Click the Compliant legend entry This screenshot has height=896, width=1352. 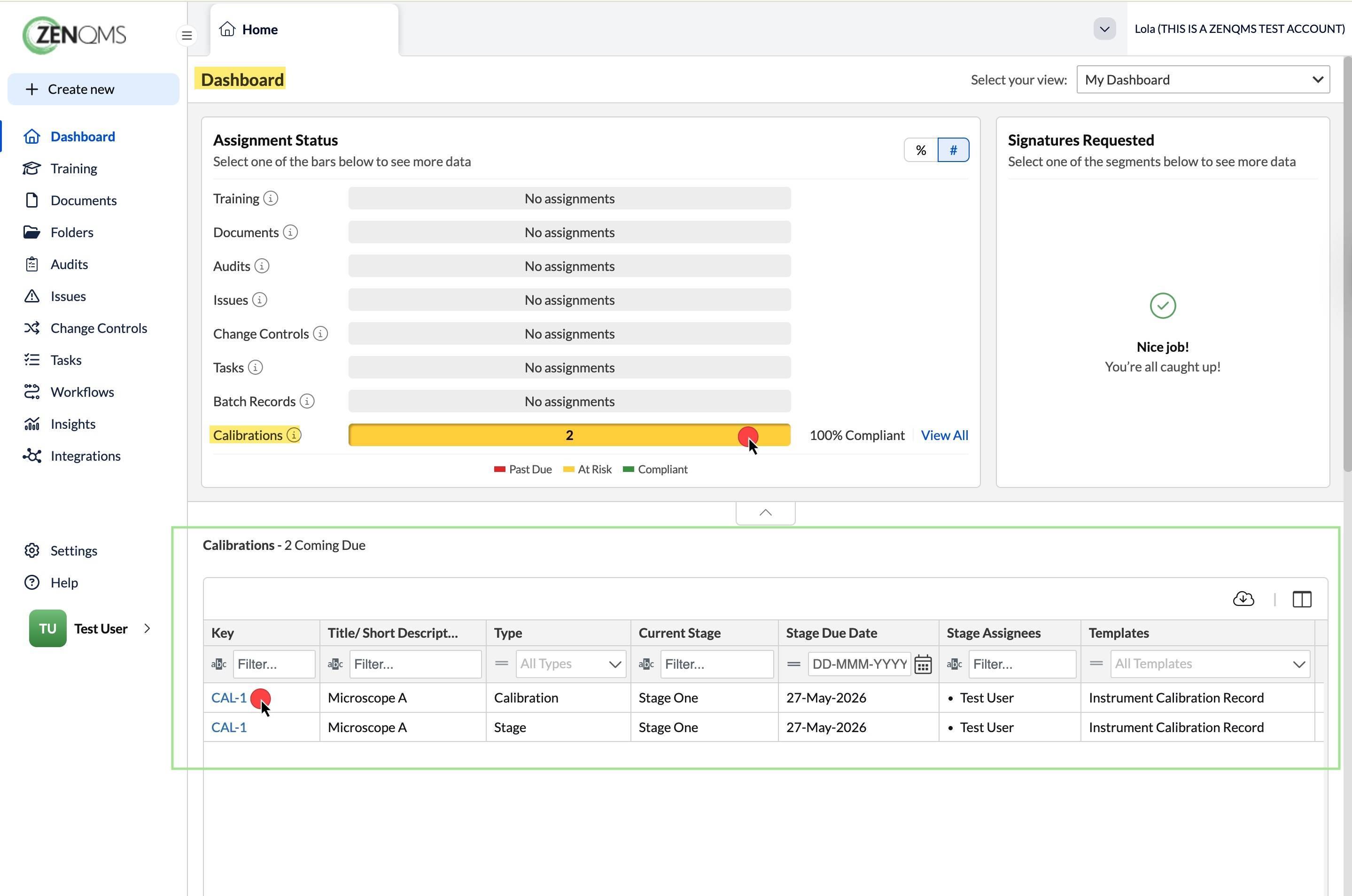coord(655,469)
